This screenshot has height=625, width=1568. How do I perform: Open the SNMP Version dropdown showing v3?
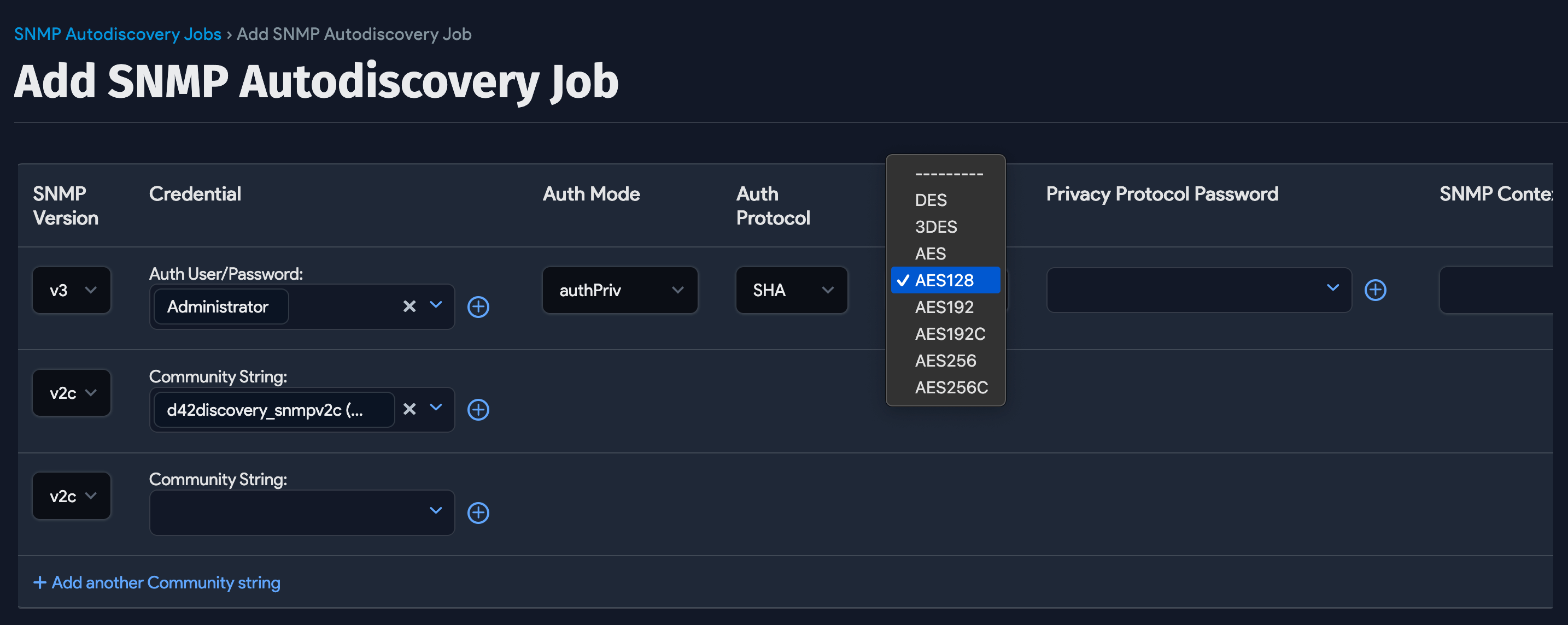71,290
